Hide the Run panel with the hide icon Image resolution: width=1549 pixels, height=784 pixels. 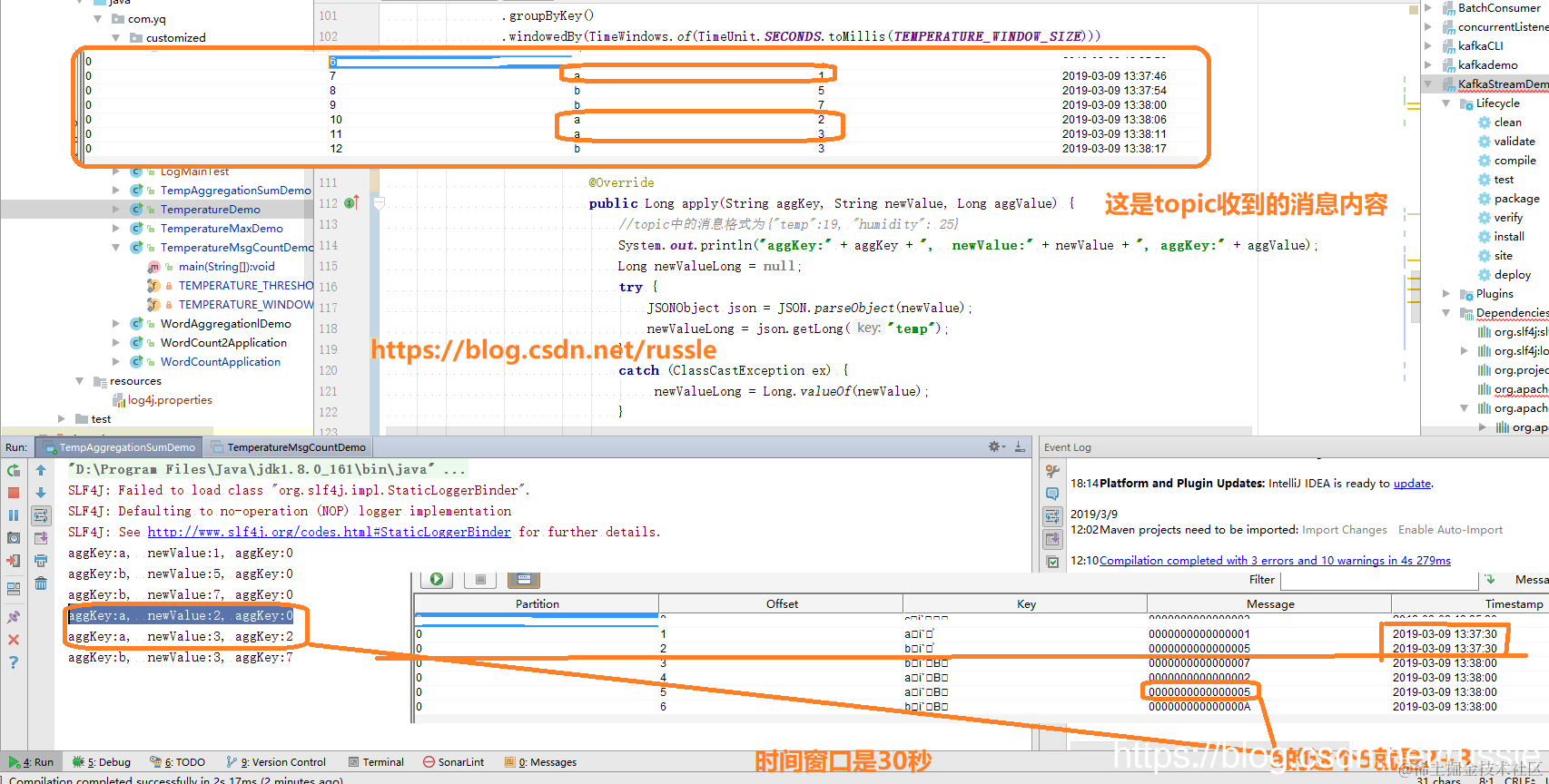tap(1020, 446)
